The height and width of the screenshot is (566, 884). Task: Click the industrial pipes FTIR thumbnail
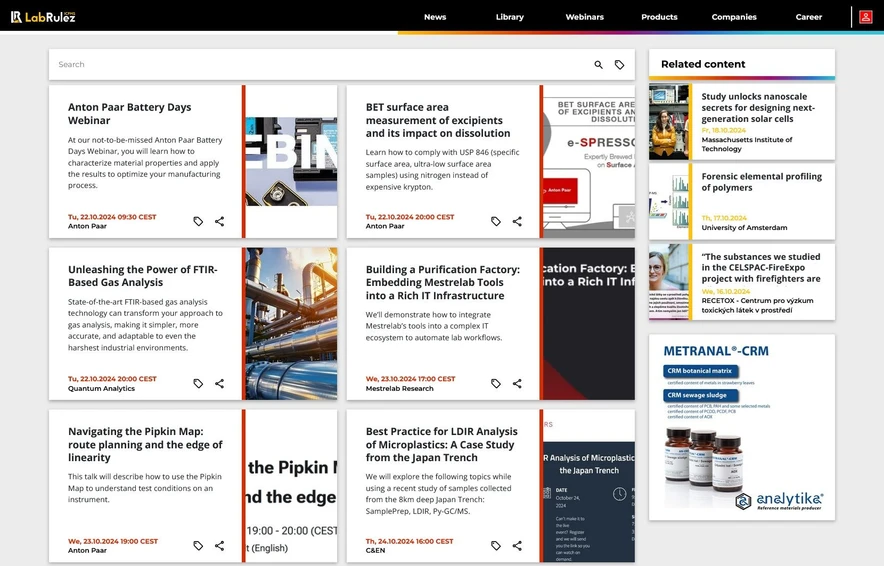pos(291,324)
